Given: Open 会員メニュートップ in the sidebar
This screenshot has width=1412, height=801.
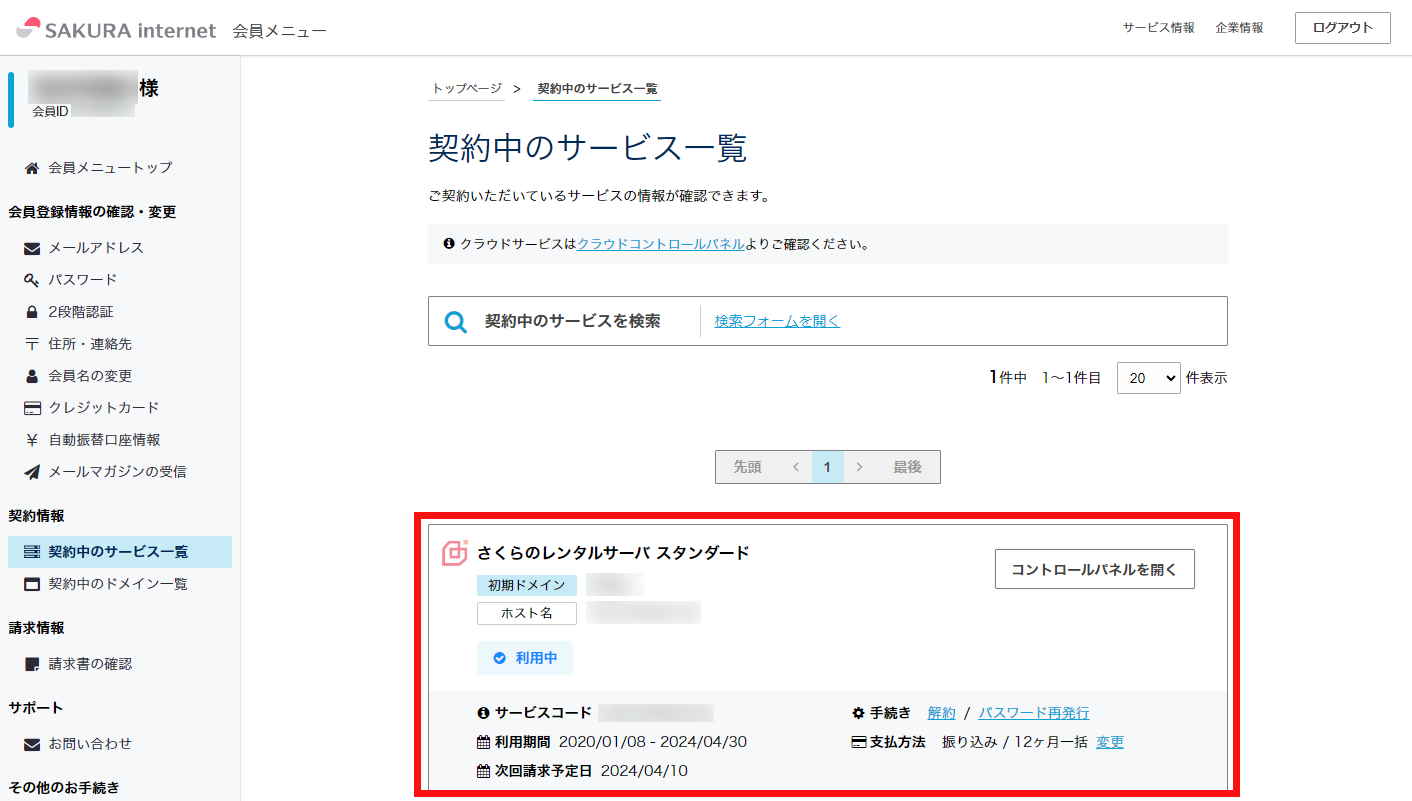Looking at the screenshot, I should click(110, 168).
